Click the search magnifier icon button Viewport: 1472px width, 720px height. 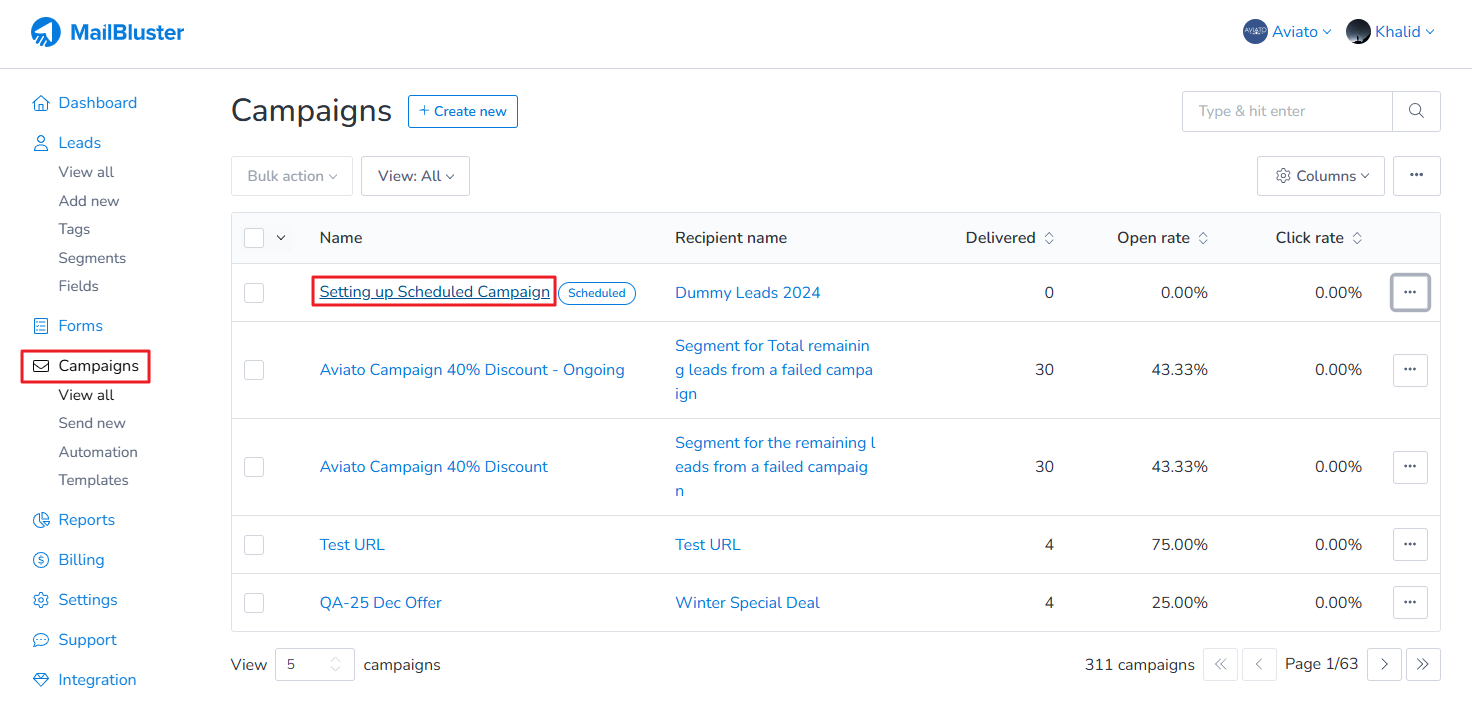coord(1416,111)
